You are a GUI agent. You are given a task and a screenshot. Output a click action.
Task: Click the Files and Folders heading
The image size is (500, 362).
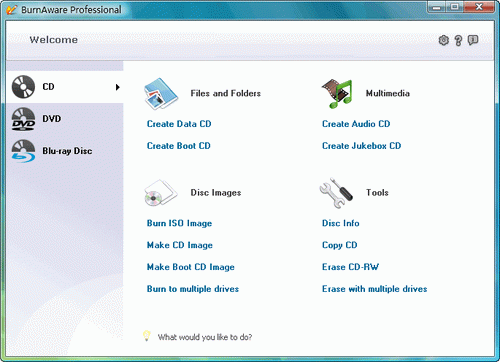pyautogui.click(x=226, y=93)
